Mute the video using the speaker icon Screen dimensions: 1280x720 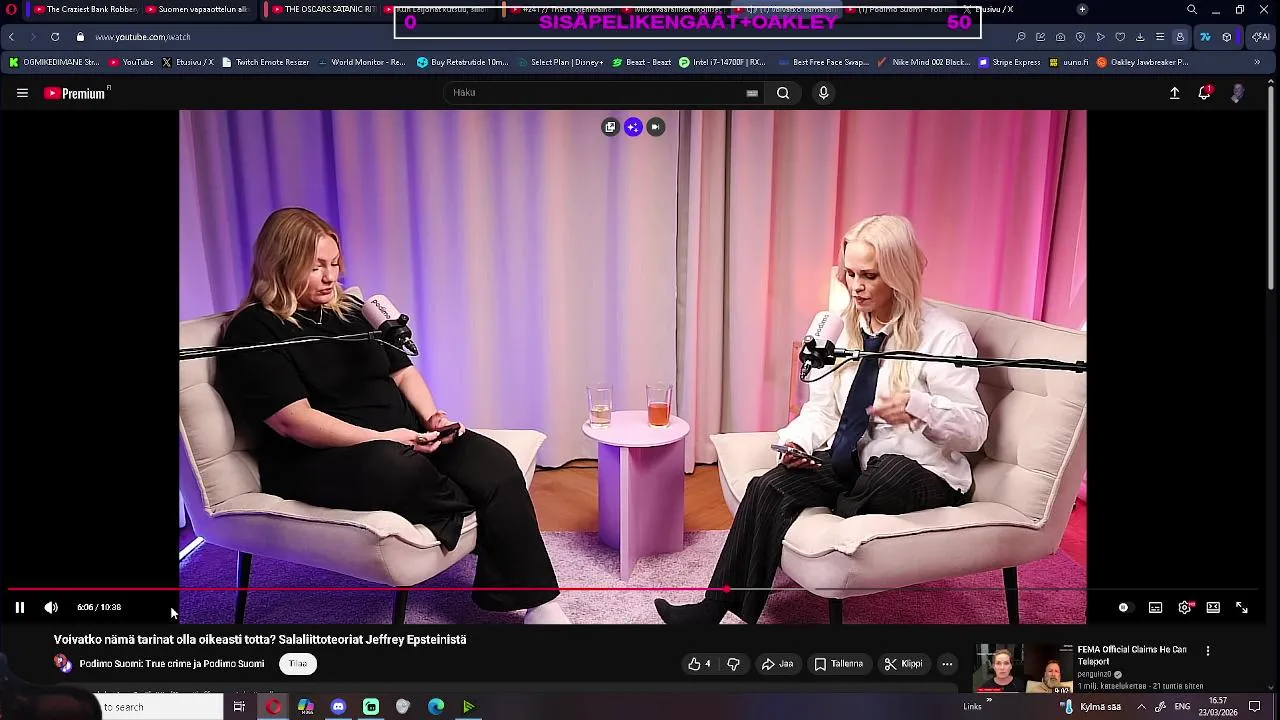pyautogui.click(x=51, y=607)
